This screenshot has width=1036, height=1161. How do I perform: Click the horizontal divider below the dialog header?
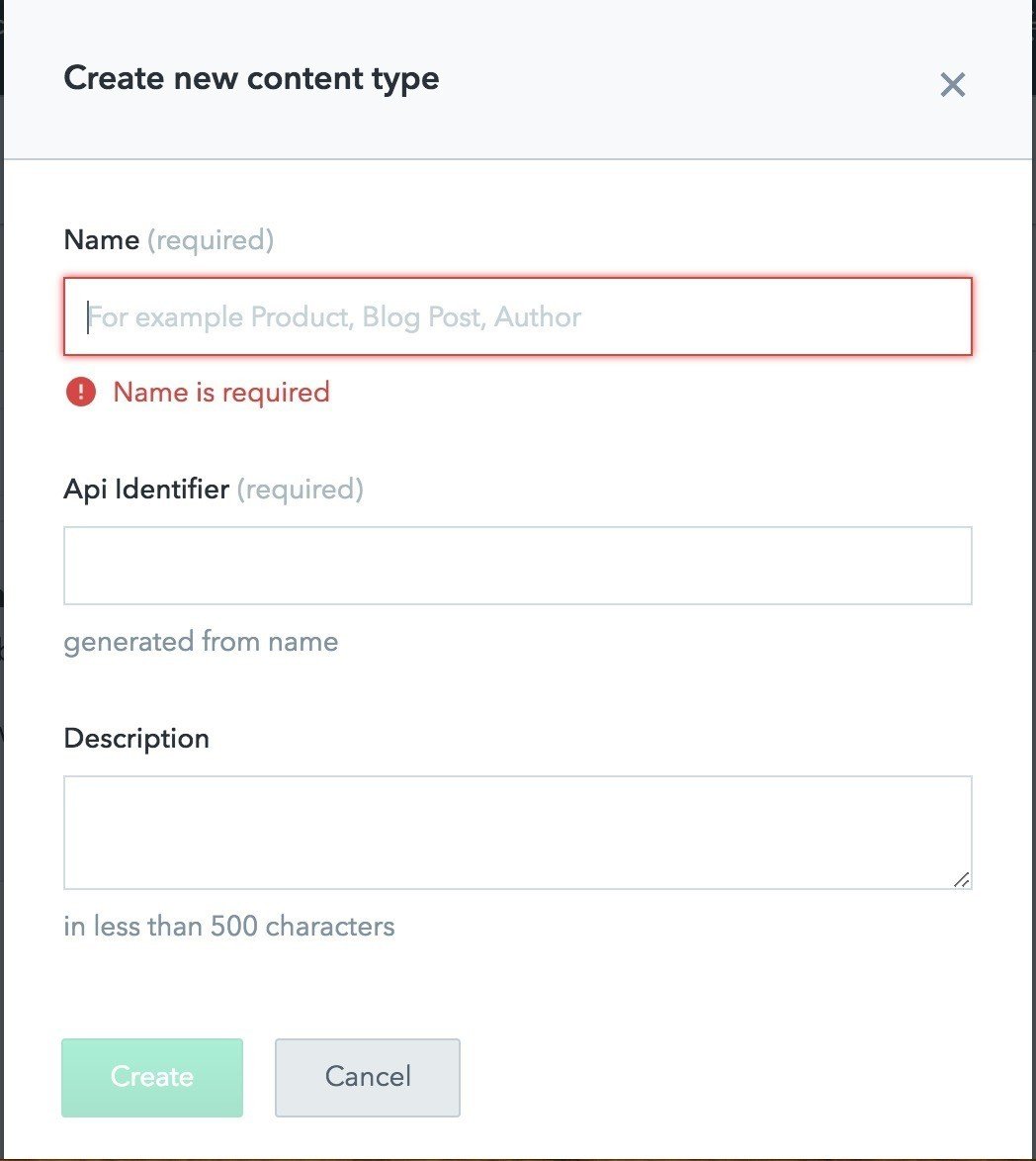click(x=517, y=158)
